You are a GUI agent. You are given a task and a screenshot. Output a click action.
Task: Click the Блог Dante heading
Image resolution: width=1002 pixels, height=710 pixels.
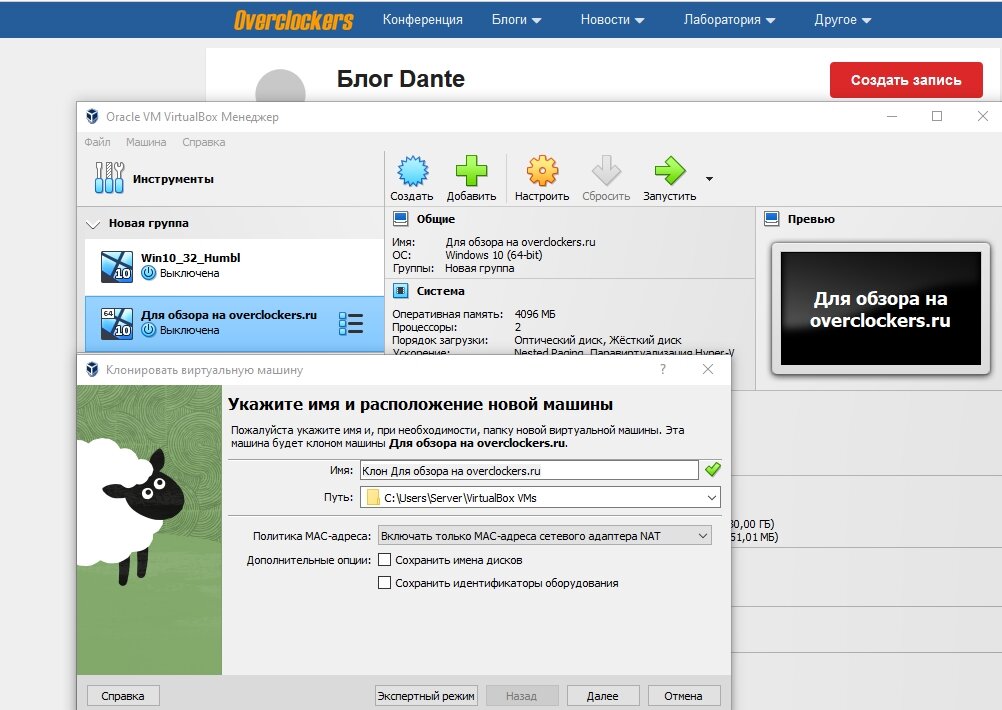click(401, 79)
